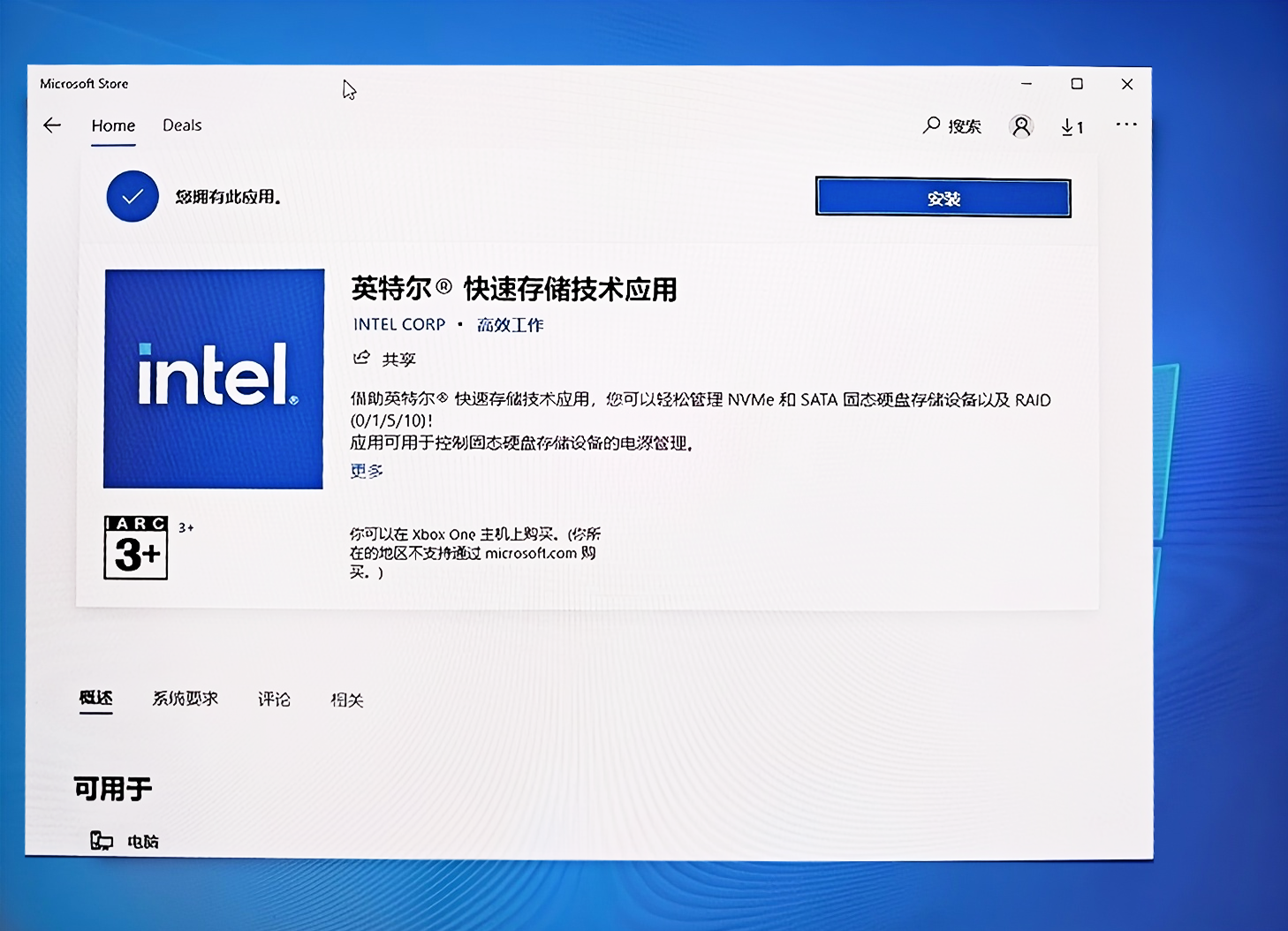Screen dimensions: 1288x931
Task: Click the IARC 3+ rating badge
Action: pos(136,548)
